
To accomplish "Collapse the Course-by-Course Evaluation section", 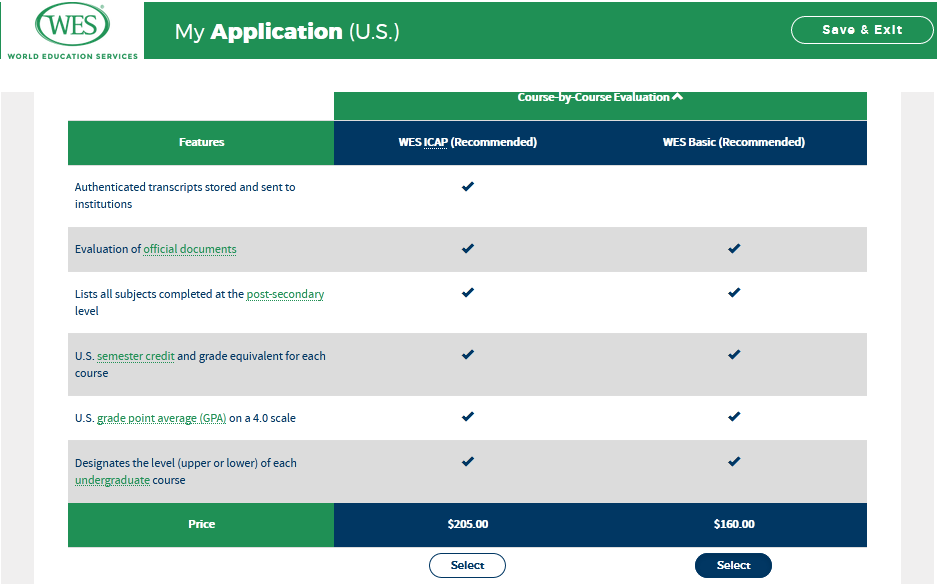I will click(x=594, y=97).
